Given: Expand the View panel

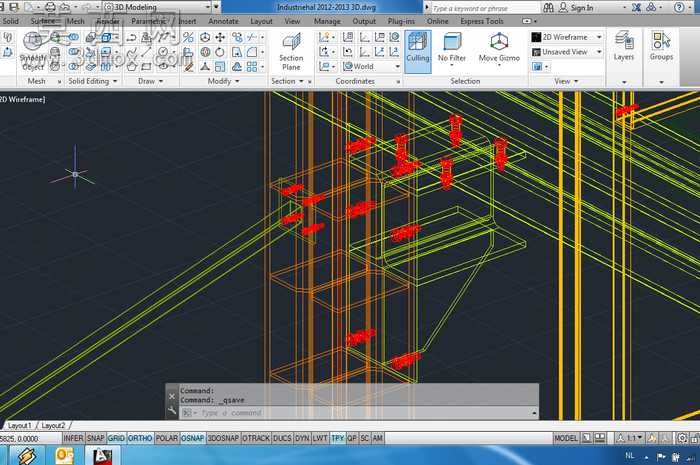Looking at the screenshot, I should 566,81.
